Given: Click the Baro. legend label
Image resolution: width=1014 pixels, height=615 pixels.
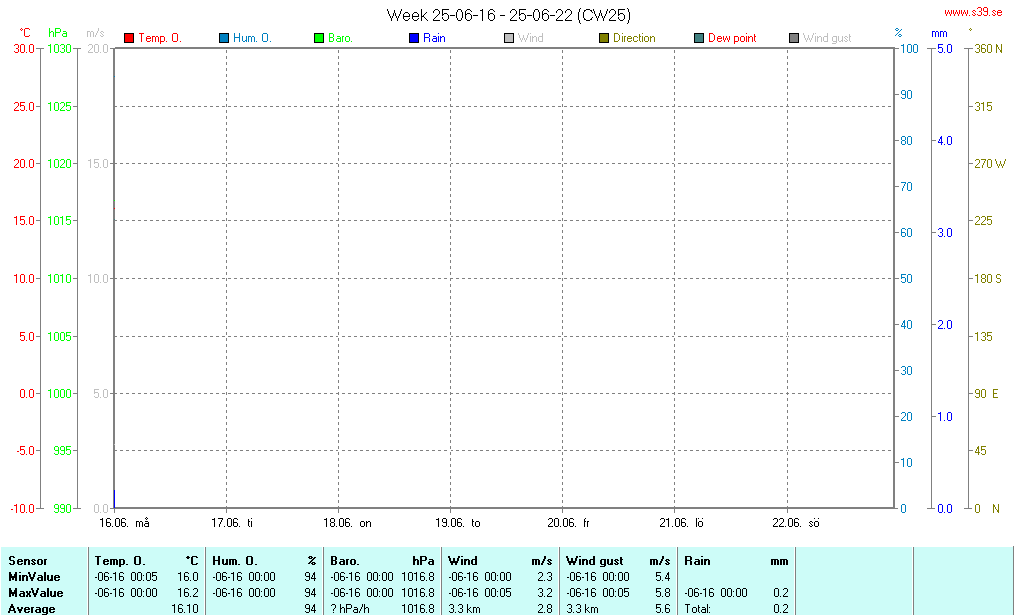Looking at the screenshot, I should click(x=340, y=38).
